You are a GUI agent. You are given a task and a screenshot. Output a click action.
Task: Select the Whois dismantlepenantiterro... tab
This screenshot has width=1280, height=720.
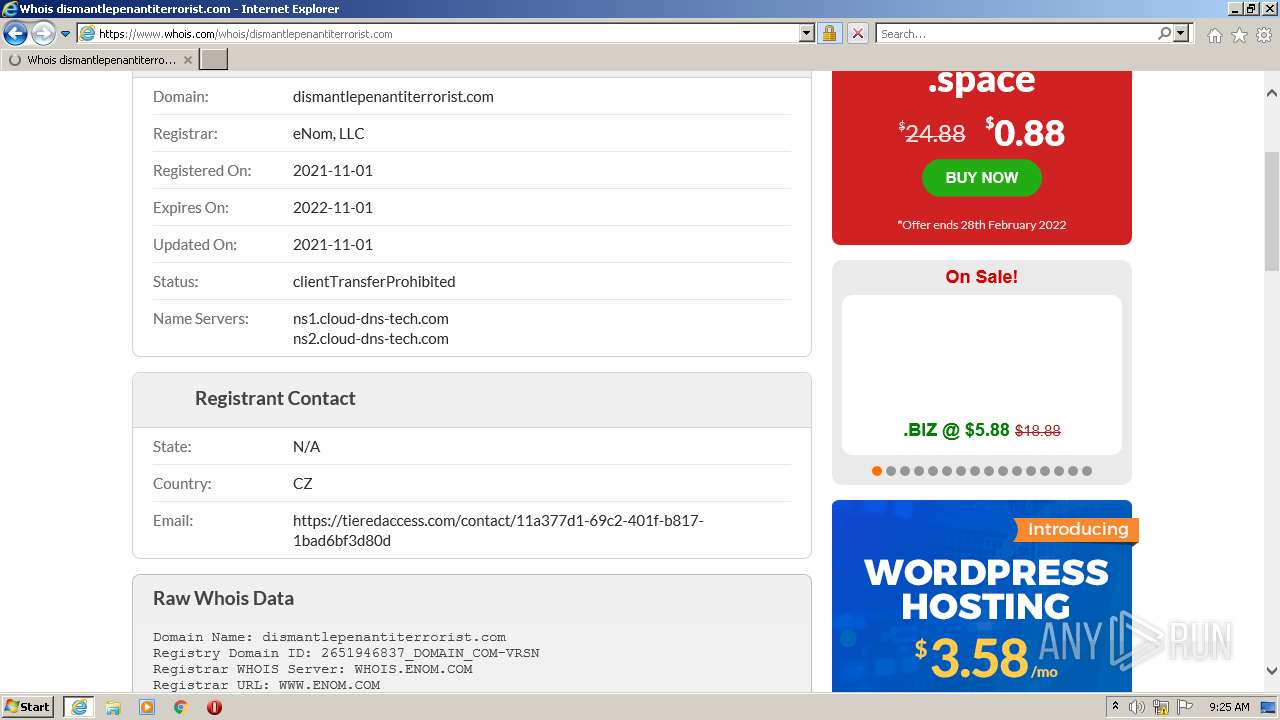[x=100, y=60]
